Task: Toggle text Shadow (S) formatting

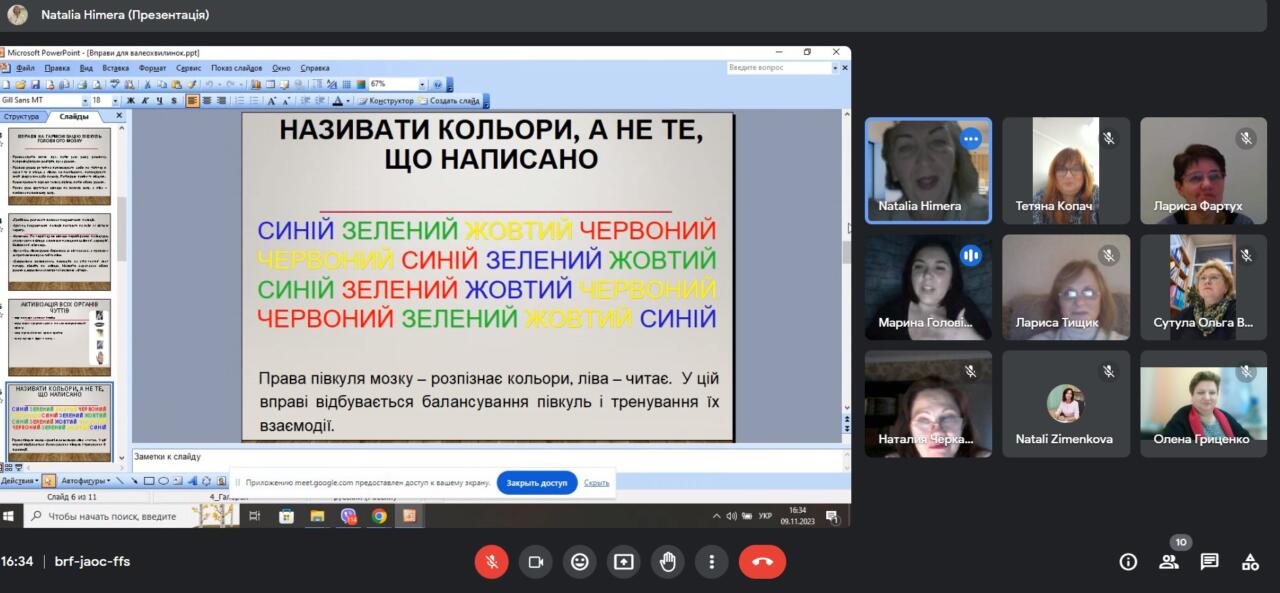Action: pos(174,101)
